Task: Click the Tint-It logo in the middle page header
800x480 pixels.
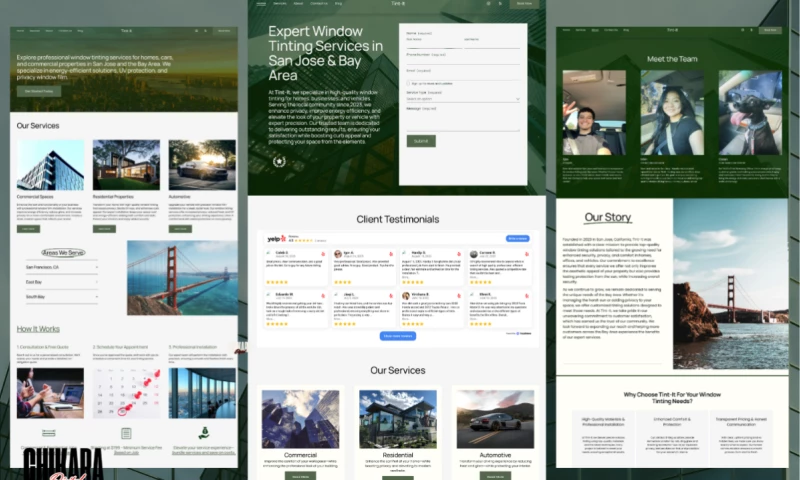Action: pyautogui.click(x=398, y=4)
